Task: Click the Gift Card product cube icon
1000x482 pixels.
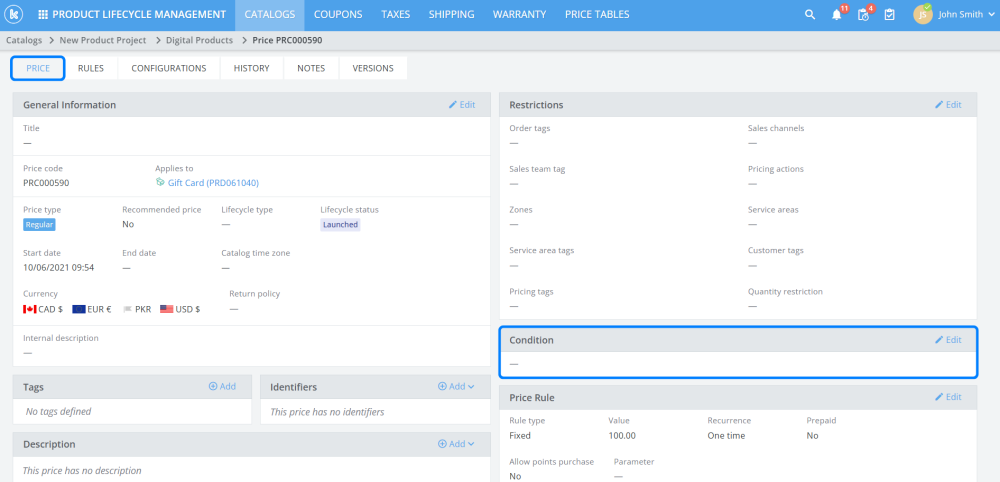Action: point(160,182)
